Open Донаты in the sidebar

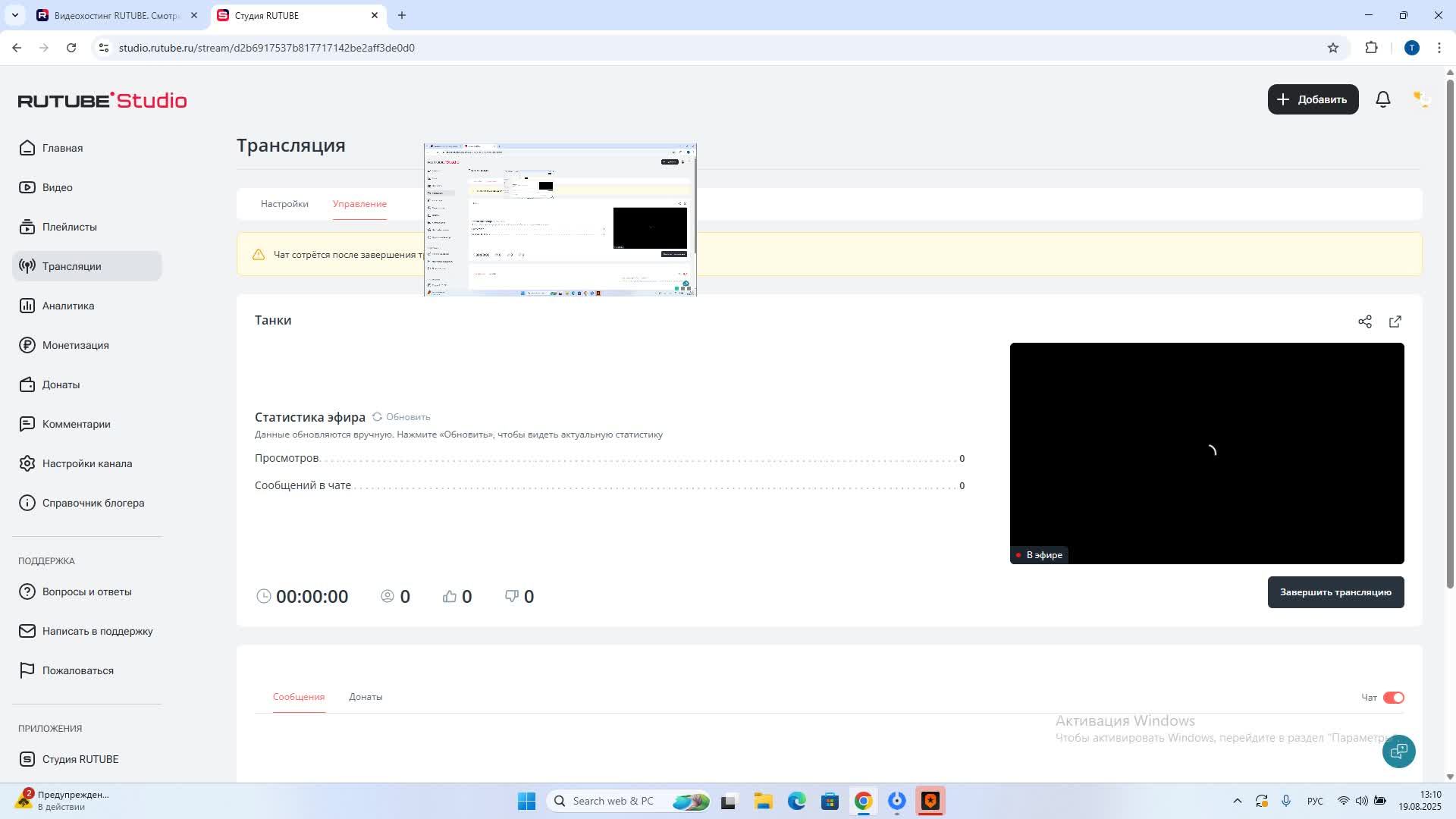point(61,384)
